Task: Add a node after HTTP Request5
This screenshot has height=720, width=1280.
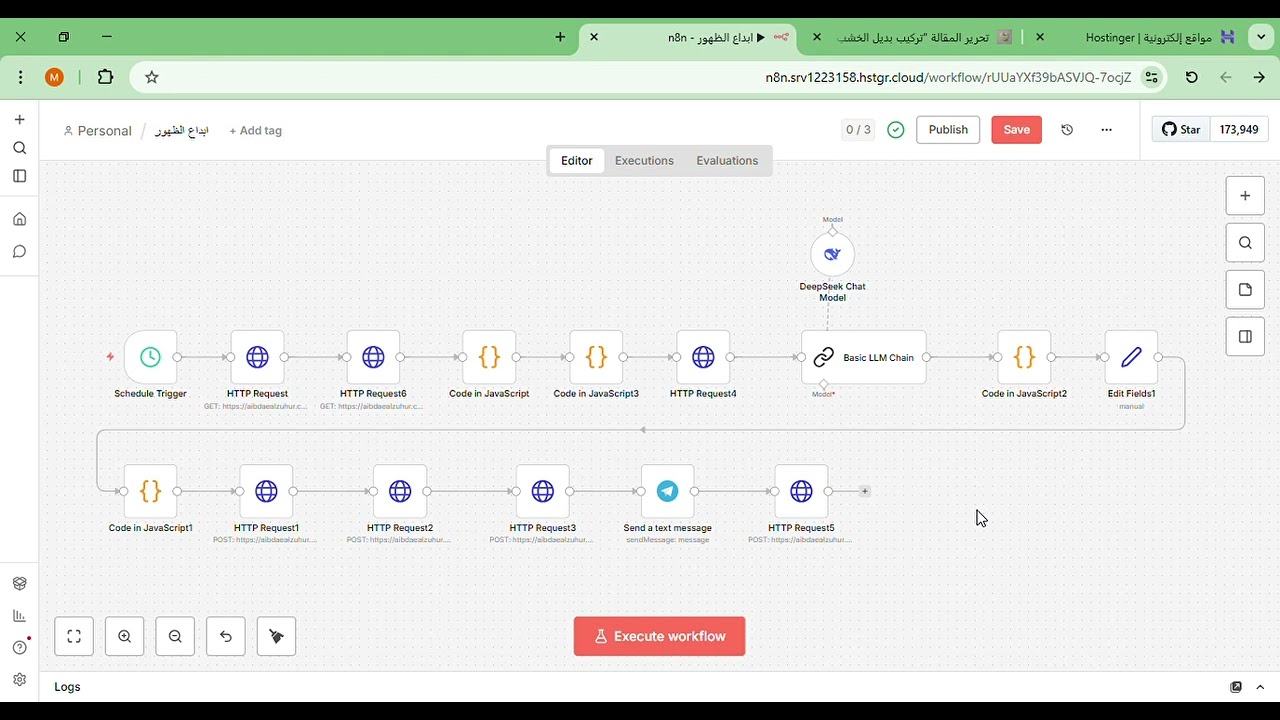Action: (865, 491)
